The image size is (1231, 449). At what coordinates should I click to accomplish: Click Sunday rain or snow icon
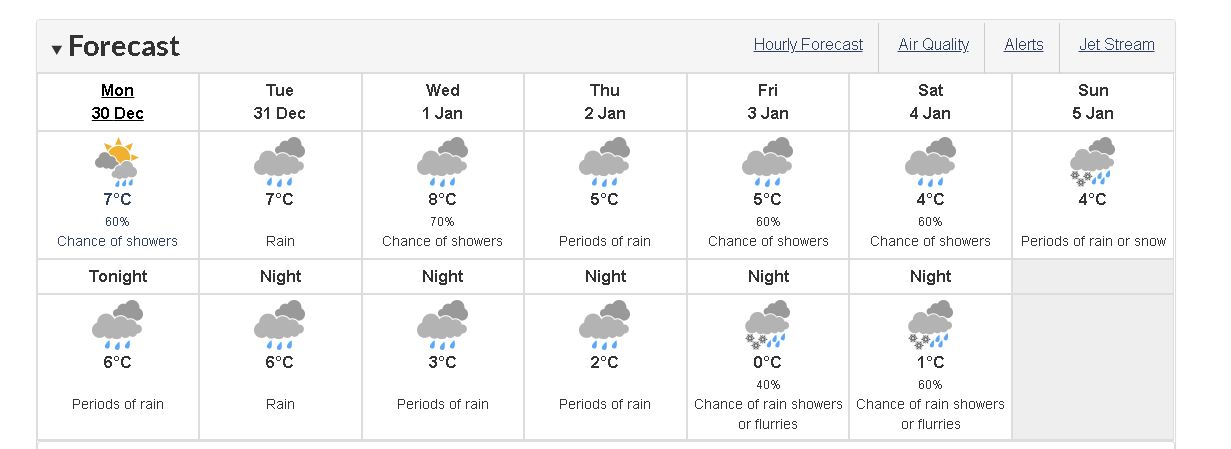1092,163
